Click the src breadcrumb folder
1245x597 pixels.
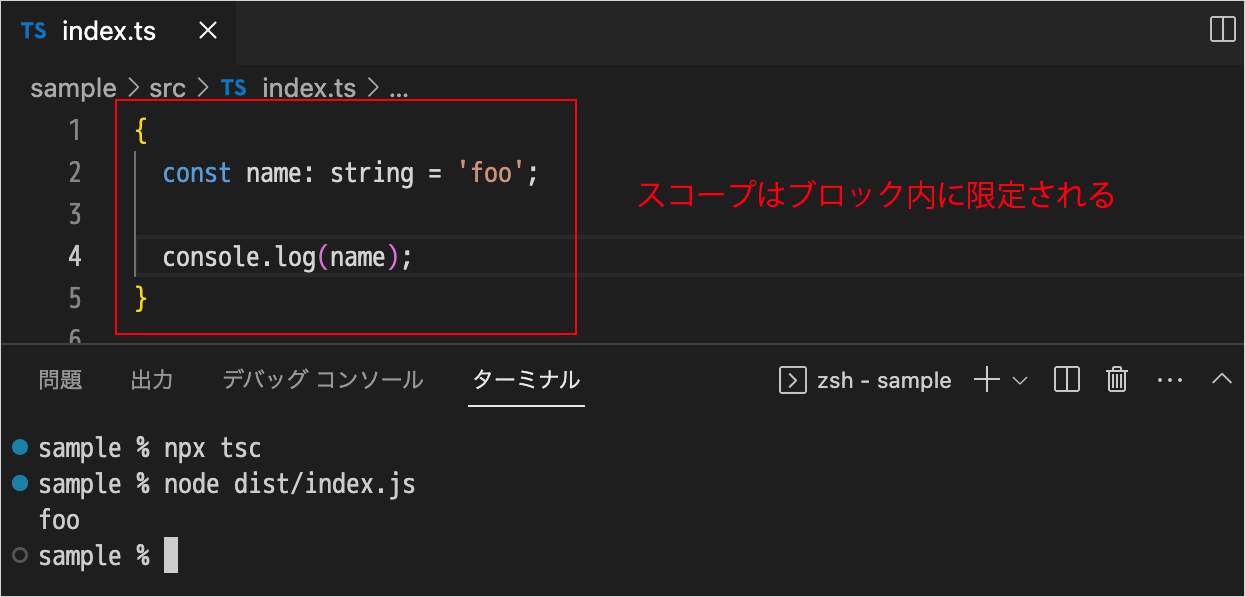click(167, 88)
